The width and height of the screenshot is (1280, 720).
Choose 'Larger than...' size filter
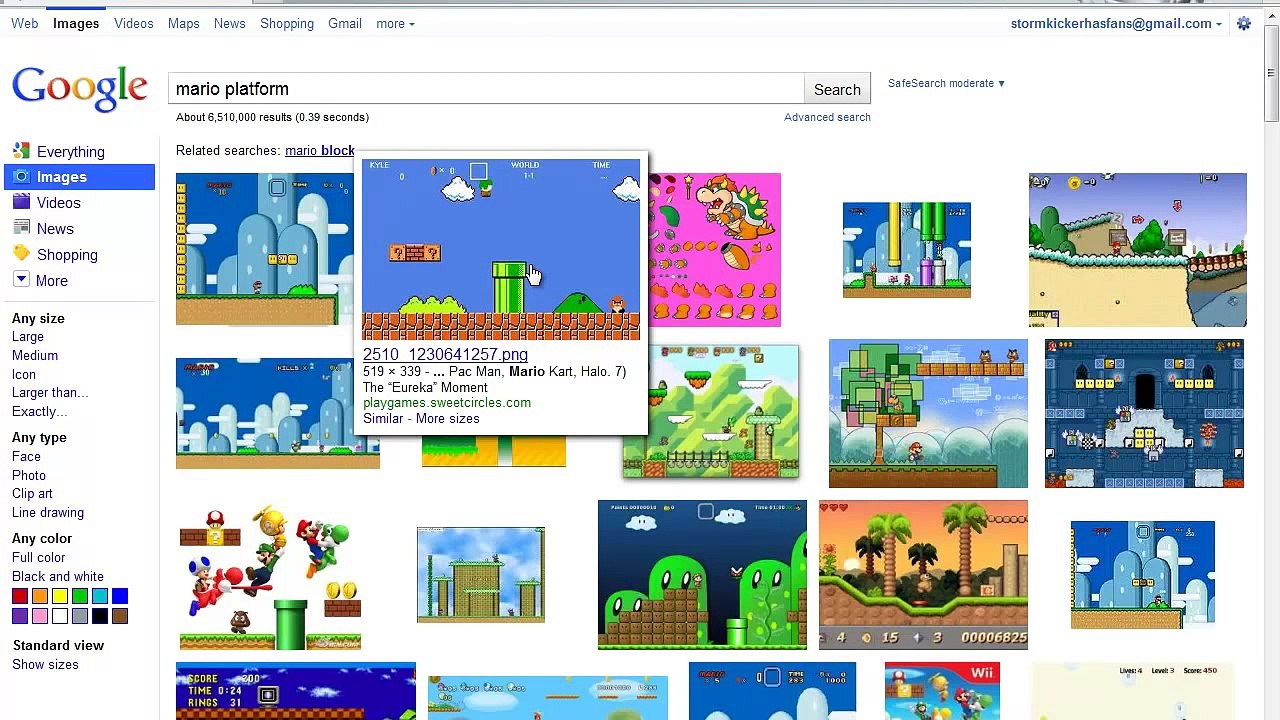coord(50,392)
